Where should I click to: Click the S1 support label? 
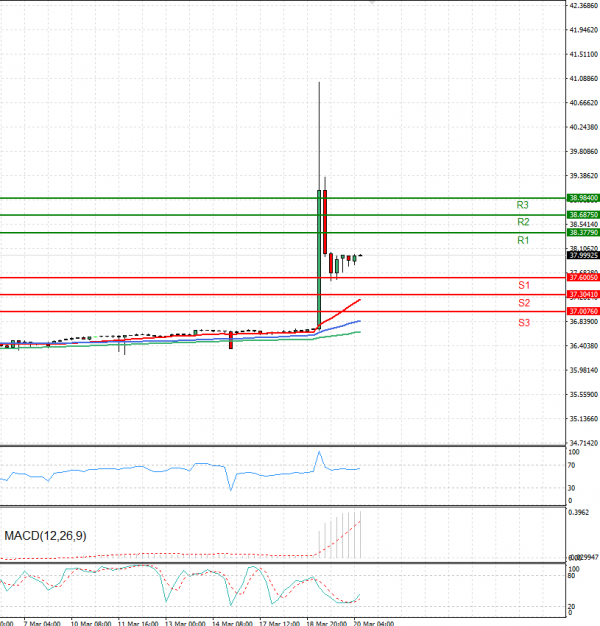pos(524,285)
